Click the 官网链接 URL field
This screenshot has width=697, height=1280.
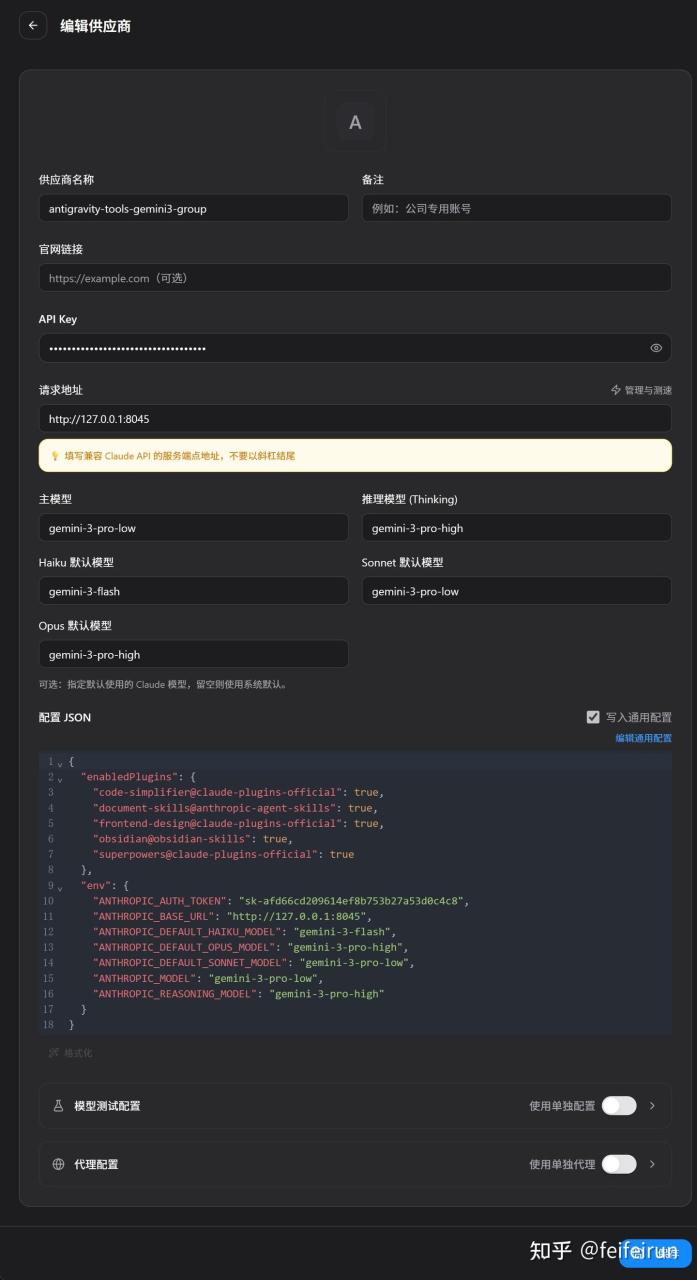pyautogui.click(x=354, y=278)
